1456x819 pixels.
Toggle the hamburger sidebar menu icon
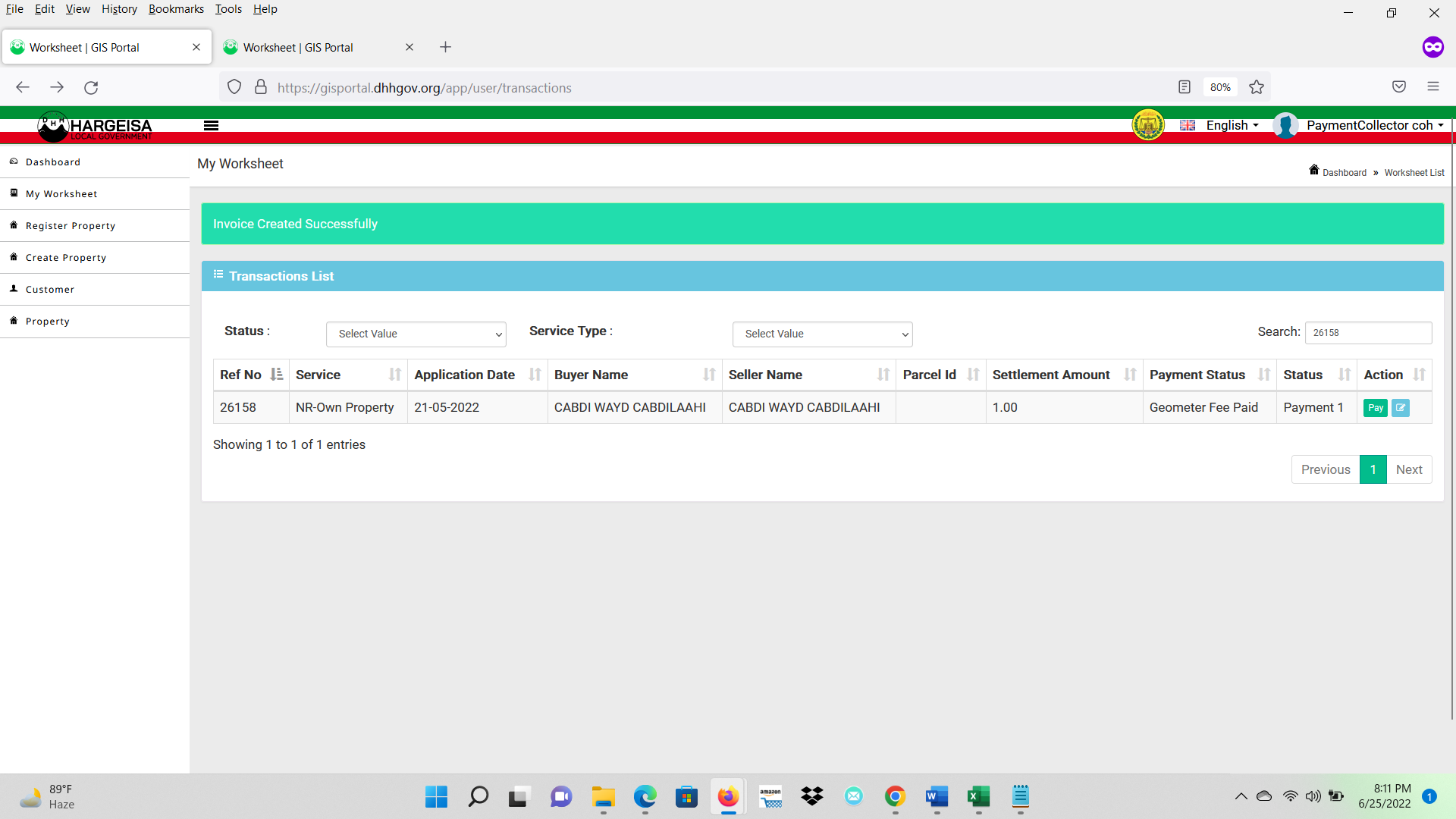(211, 126)
